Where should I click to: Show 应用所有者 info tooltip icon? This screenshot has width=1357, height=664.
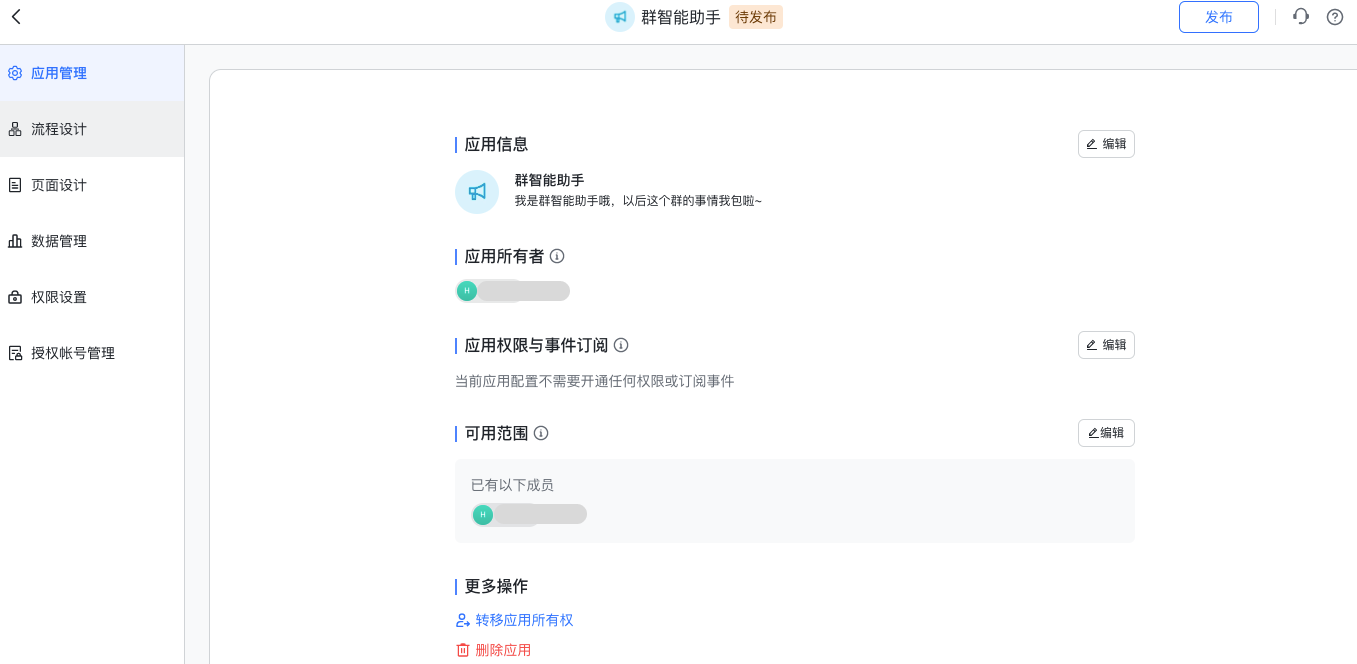(558, 256)
